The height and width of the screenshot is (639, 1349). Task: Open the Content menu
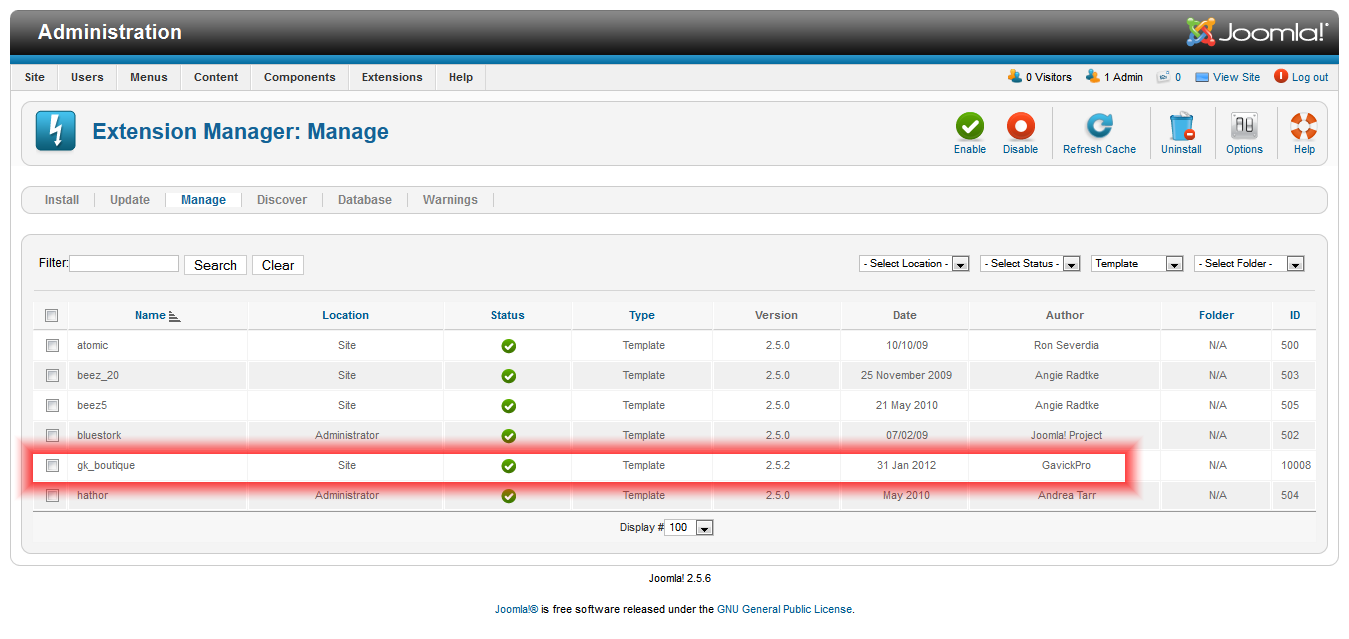[x=216, y=77]
